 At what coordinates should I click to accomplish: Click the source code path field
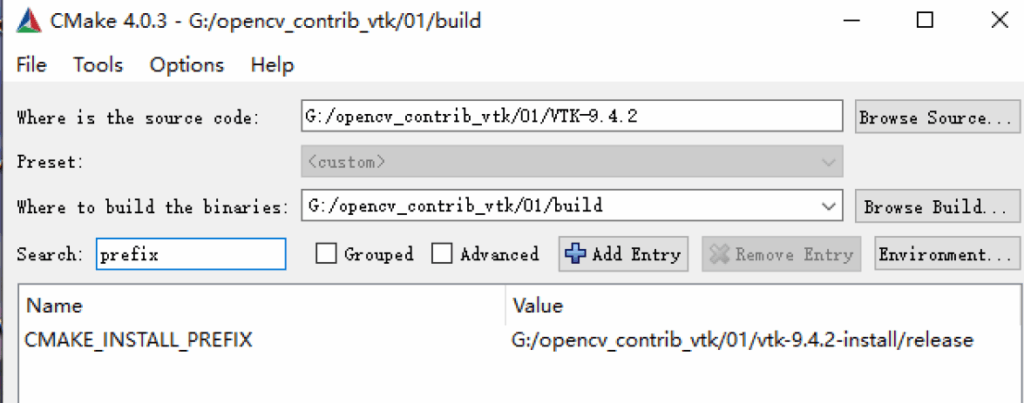[572, 116]
